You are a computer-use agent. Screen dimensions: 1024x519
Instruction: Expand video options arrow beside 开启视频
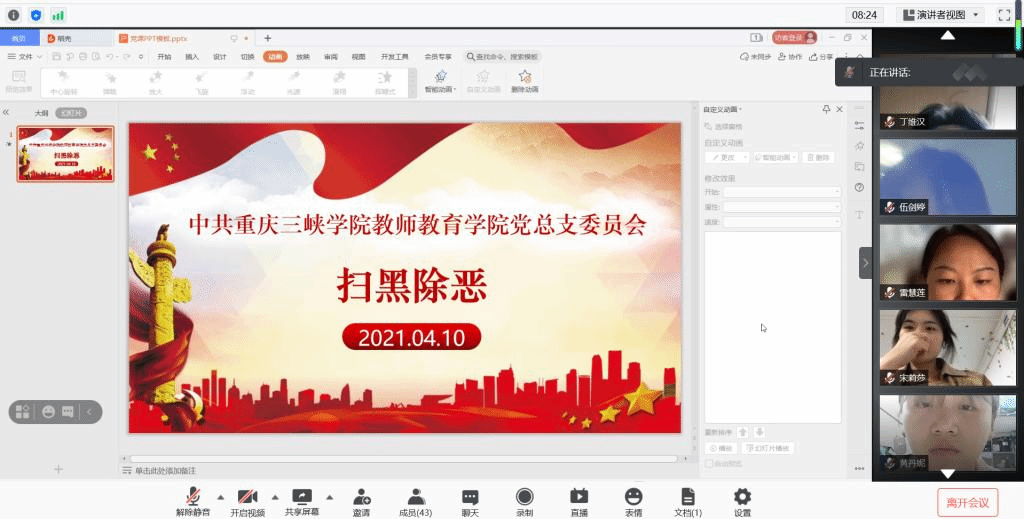275,496
